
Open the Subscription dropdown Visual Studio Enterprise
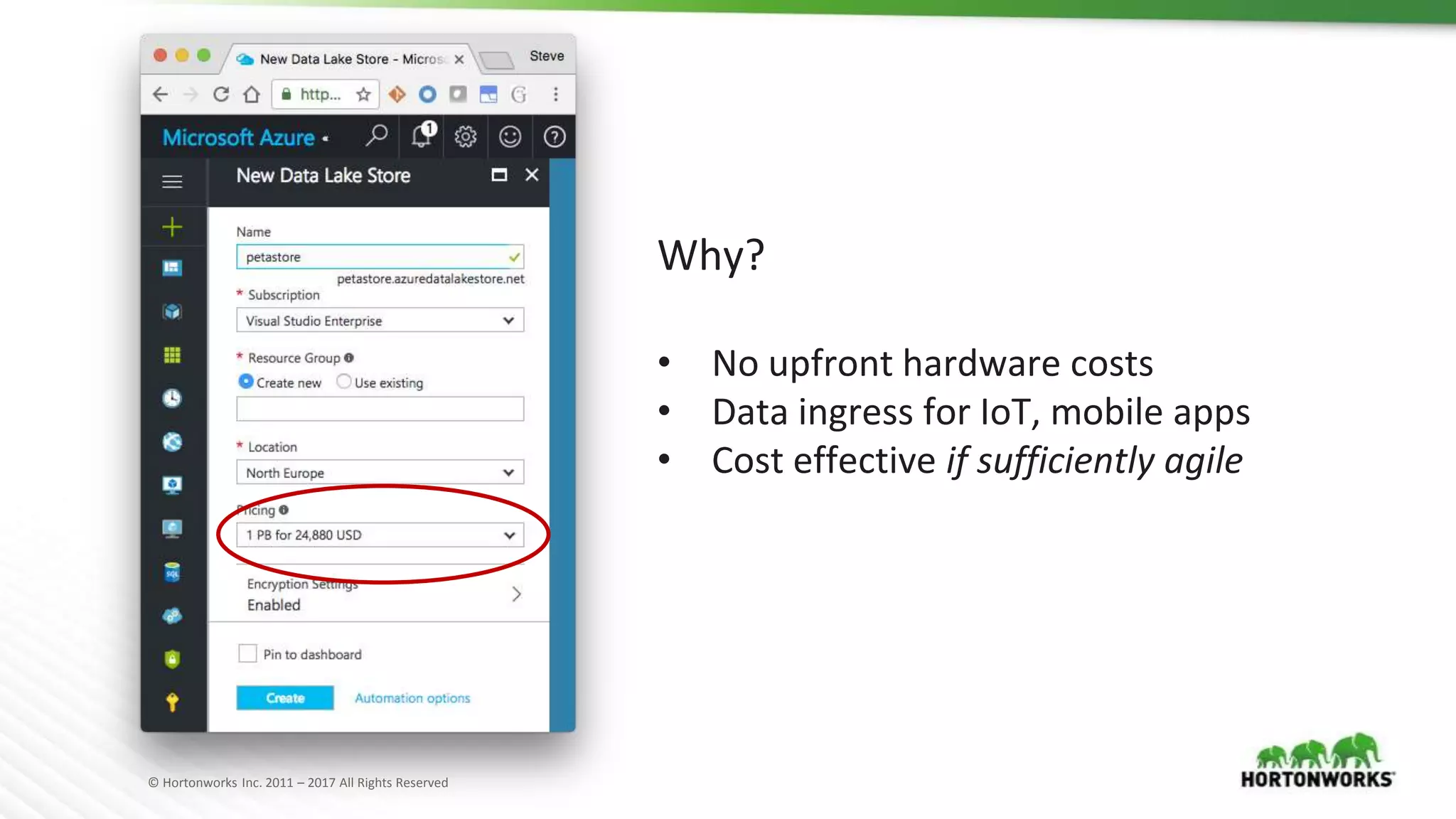point(380,321)
